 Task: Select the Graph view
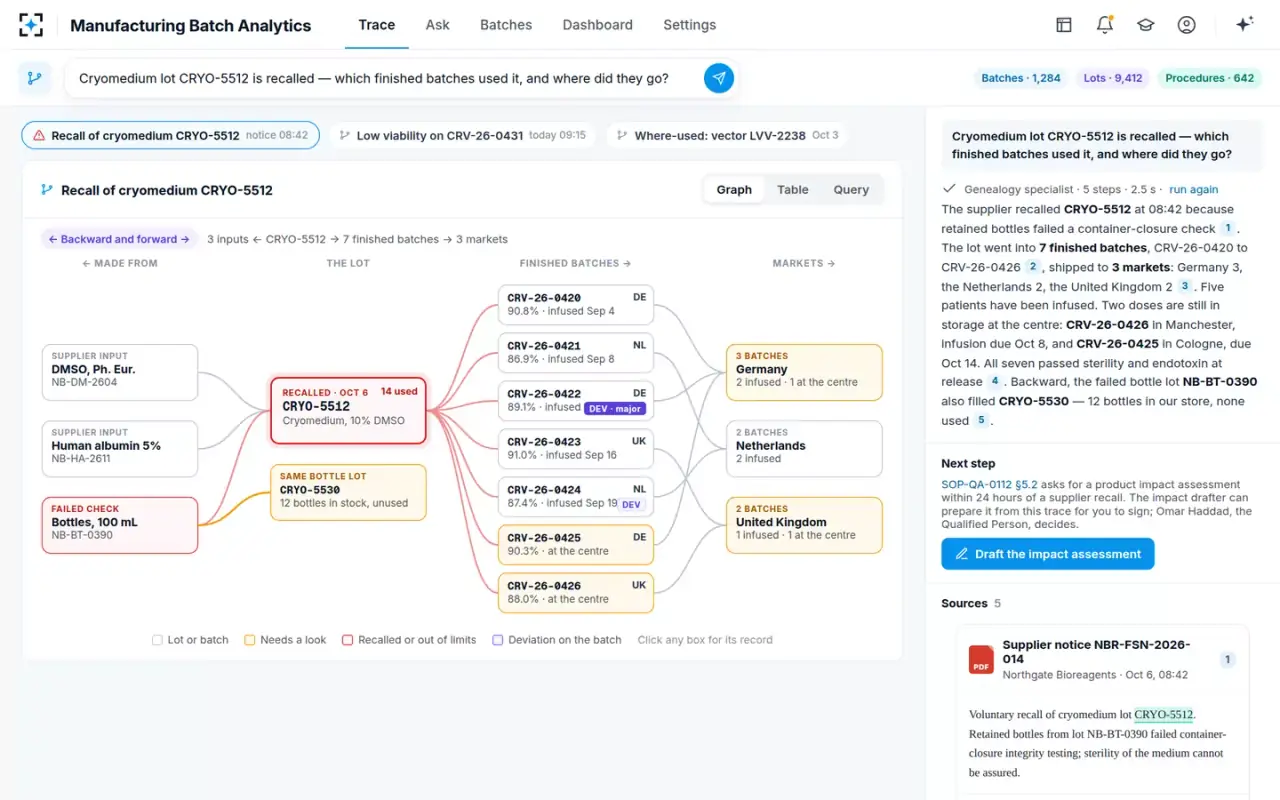pos(734,190)
